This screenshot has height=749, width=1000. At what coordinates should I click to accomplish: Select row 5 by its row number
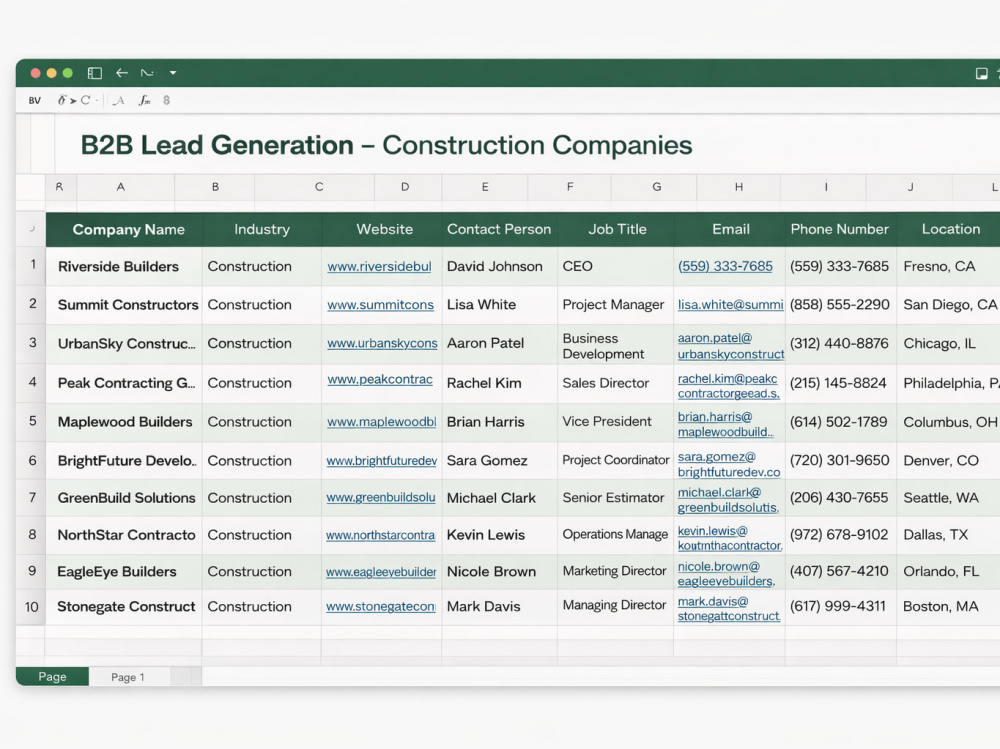click(x=32, y=421)
